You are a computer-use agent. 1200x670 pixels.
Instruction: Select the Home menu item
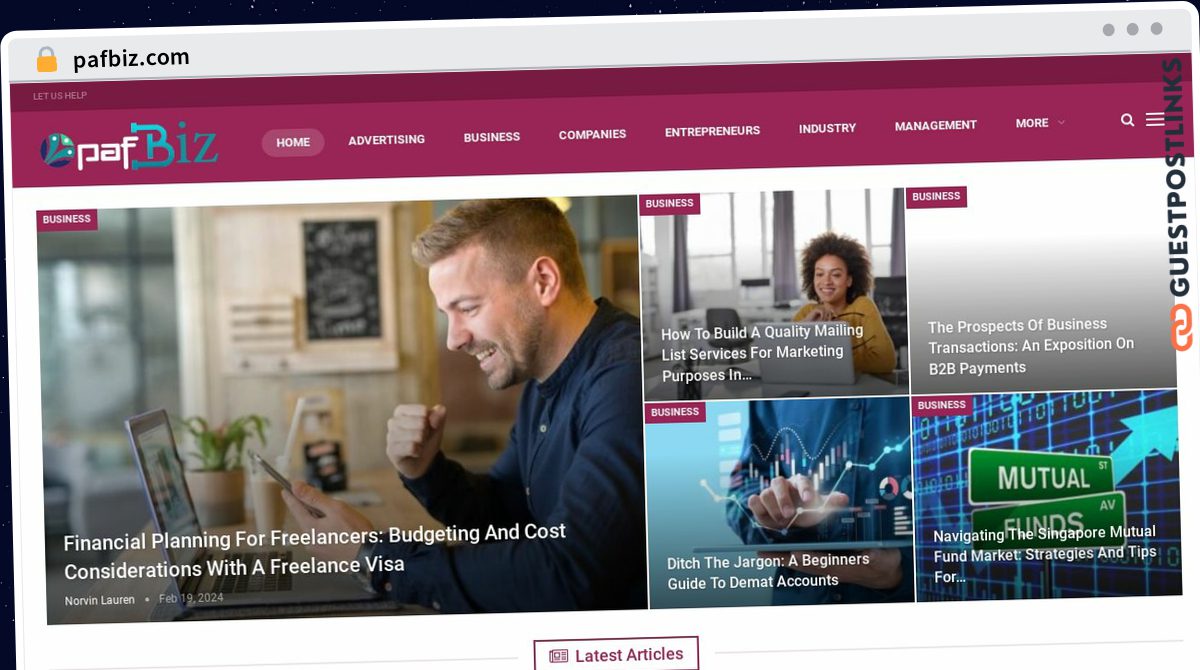click(293, 142)
